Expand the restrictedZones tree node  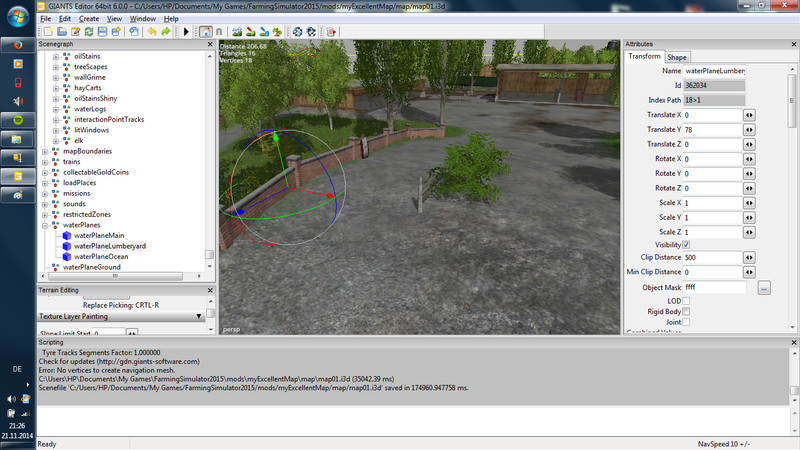45,215
